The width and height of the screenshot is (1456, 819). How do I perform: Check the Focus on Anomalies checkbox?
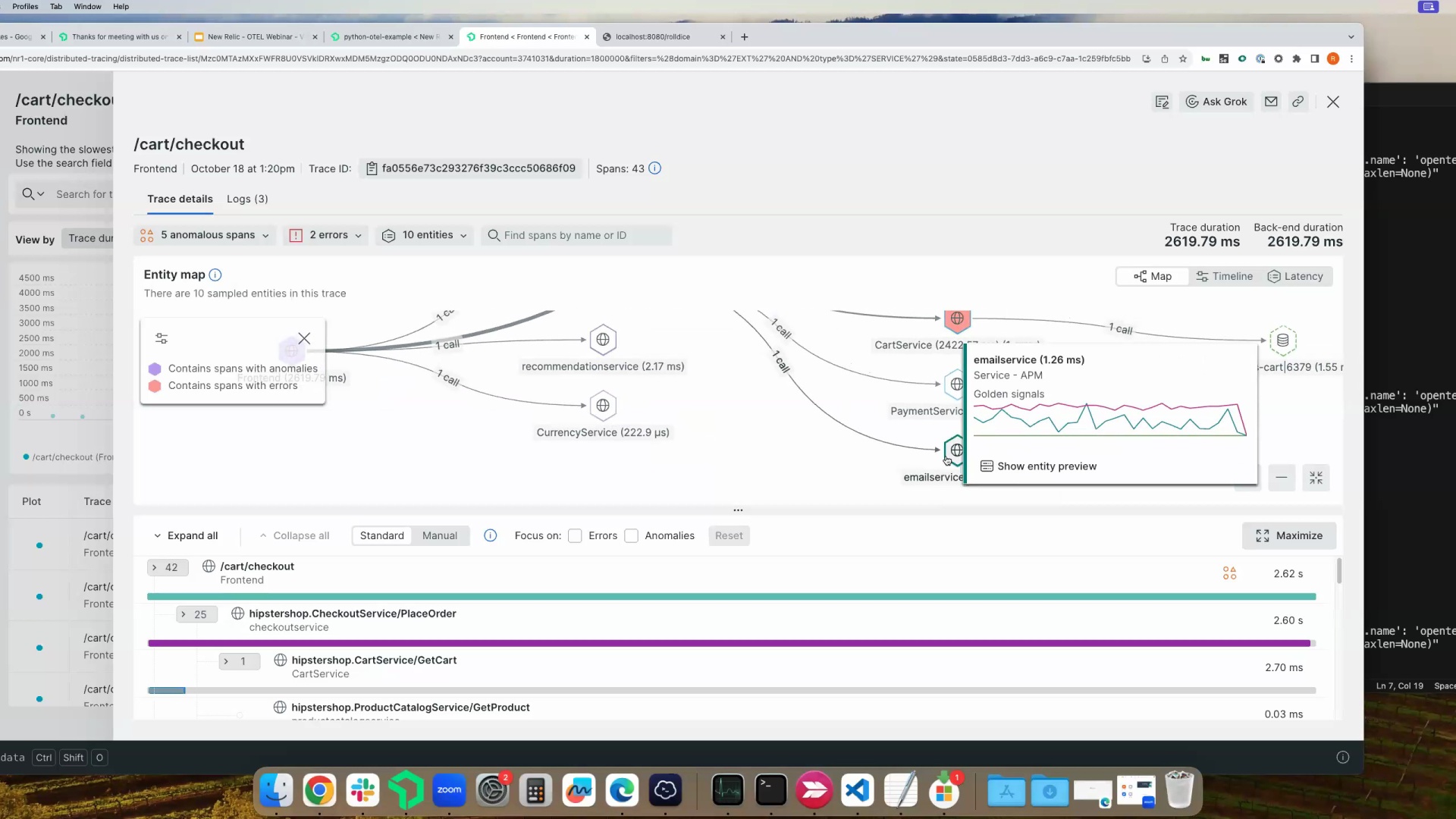tap(631, 536)
